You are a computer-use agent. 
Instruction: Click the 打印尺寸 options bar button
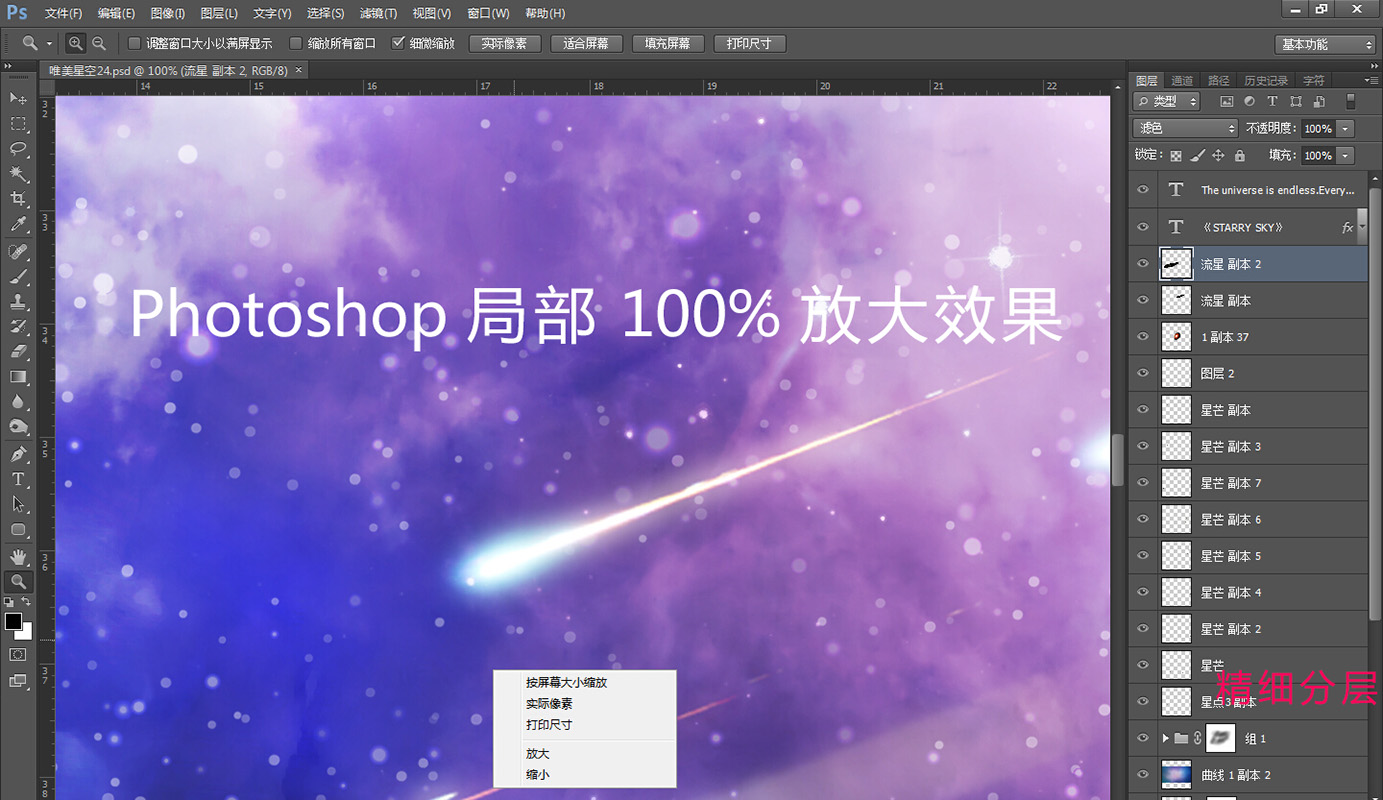click(x=749, y=44)
